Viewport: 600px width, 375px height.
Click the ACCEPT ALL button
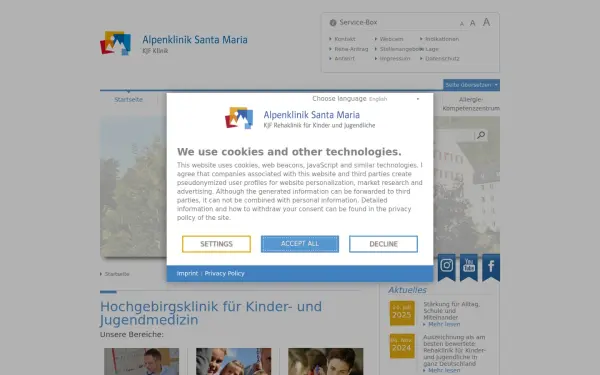300,244
